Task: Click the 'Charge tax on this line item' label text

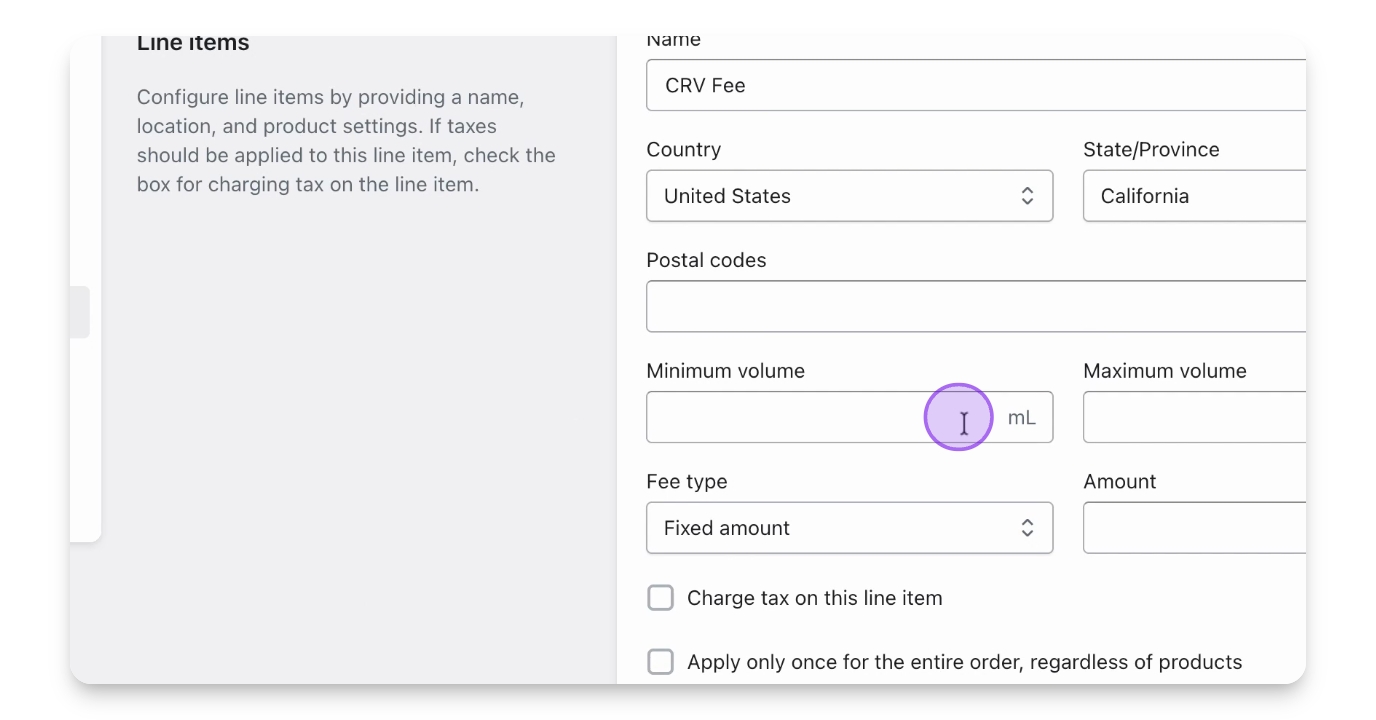Action: point(814,599)
